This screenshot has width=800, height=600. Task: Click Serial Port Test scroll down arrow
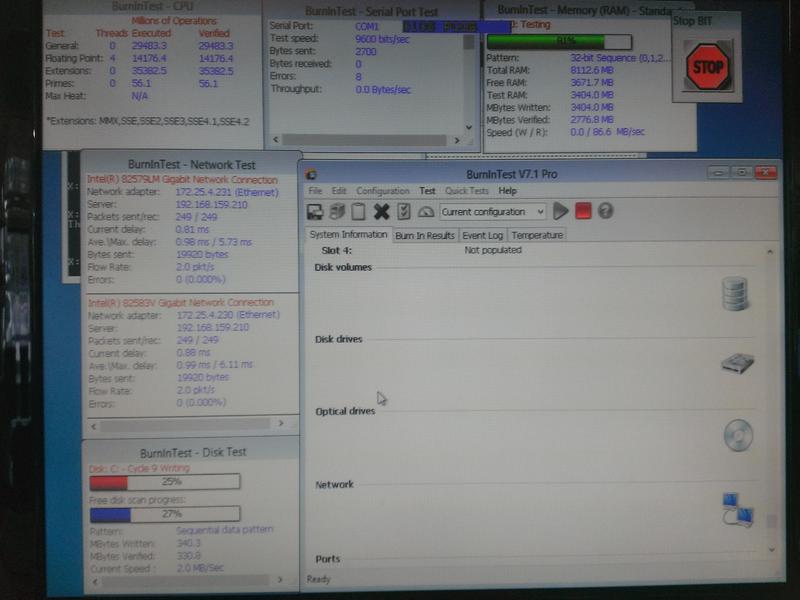469,127
